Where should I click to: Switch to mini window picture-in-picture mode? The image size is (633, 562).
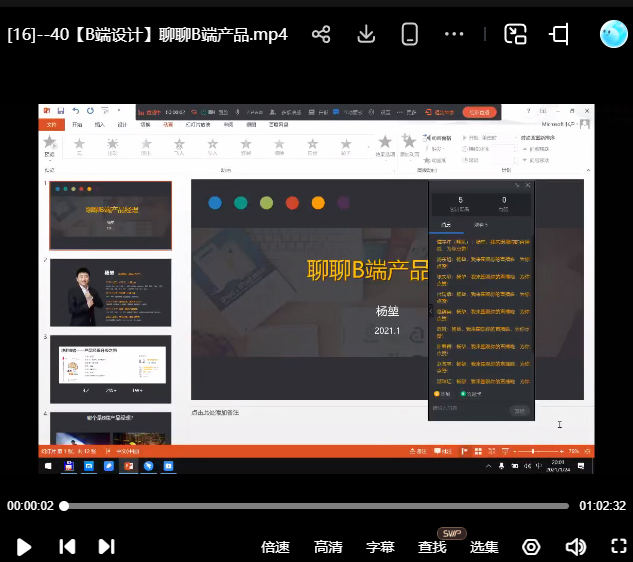515,34
